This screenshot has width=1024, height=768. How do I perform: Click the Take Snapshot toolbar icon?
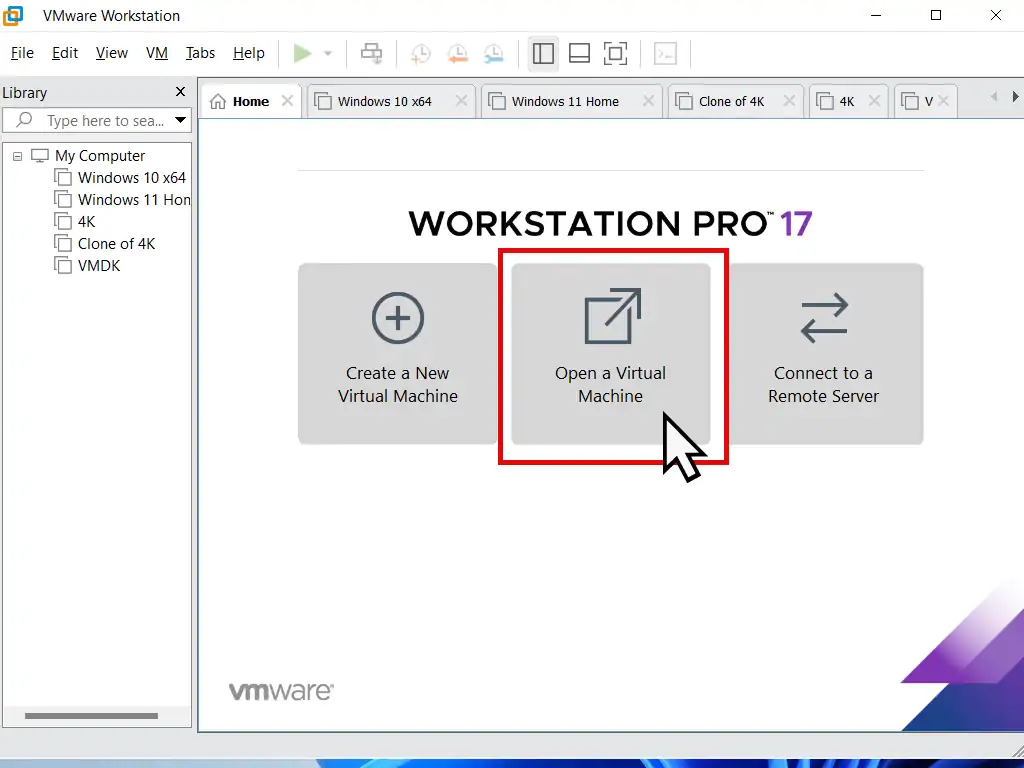click(x=421, y=54)
